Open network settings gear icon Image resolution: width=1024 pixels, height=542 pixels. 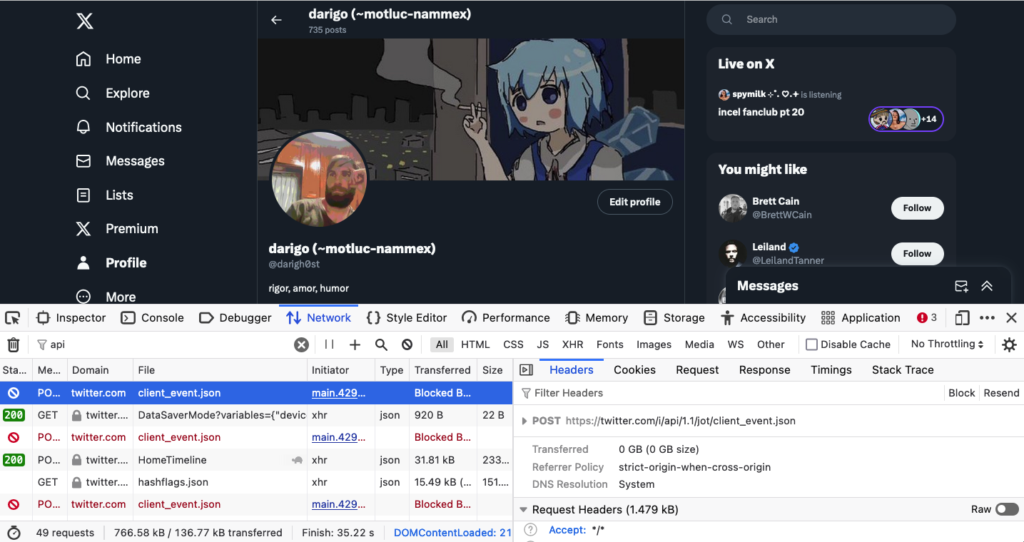1009,345
